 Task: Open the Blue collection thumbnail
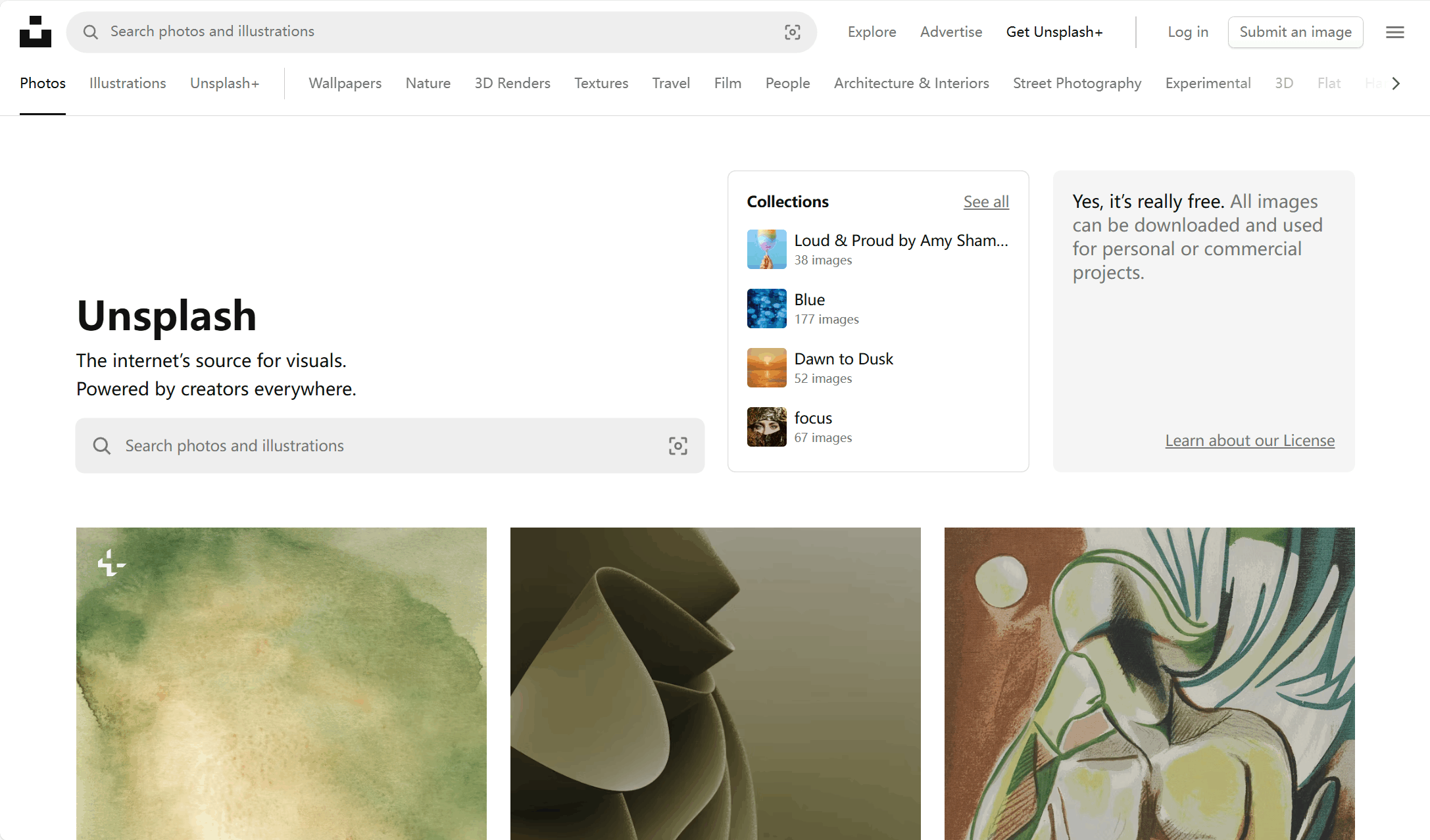tap(766, 309)
